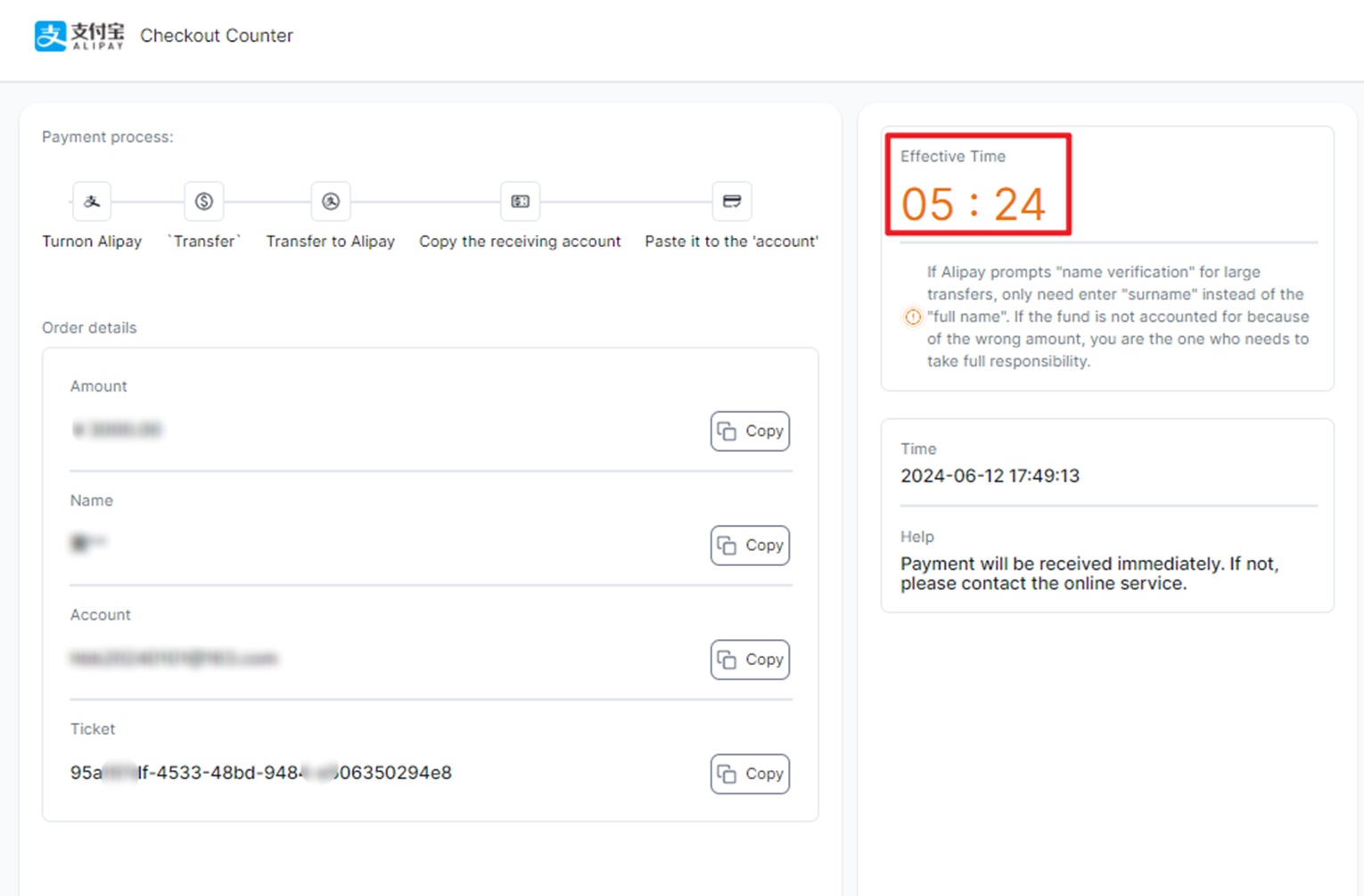The image size is (1364, 896).
Task: Click the Alipay logo in the header
Action: [x=78, y=36]
